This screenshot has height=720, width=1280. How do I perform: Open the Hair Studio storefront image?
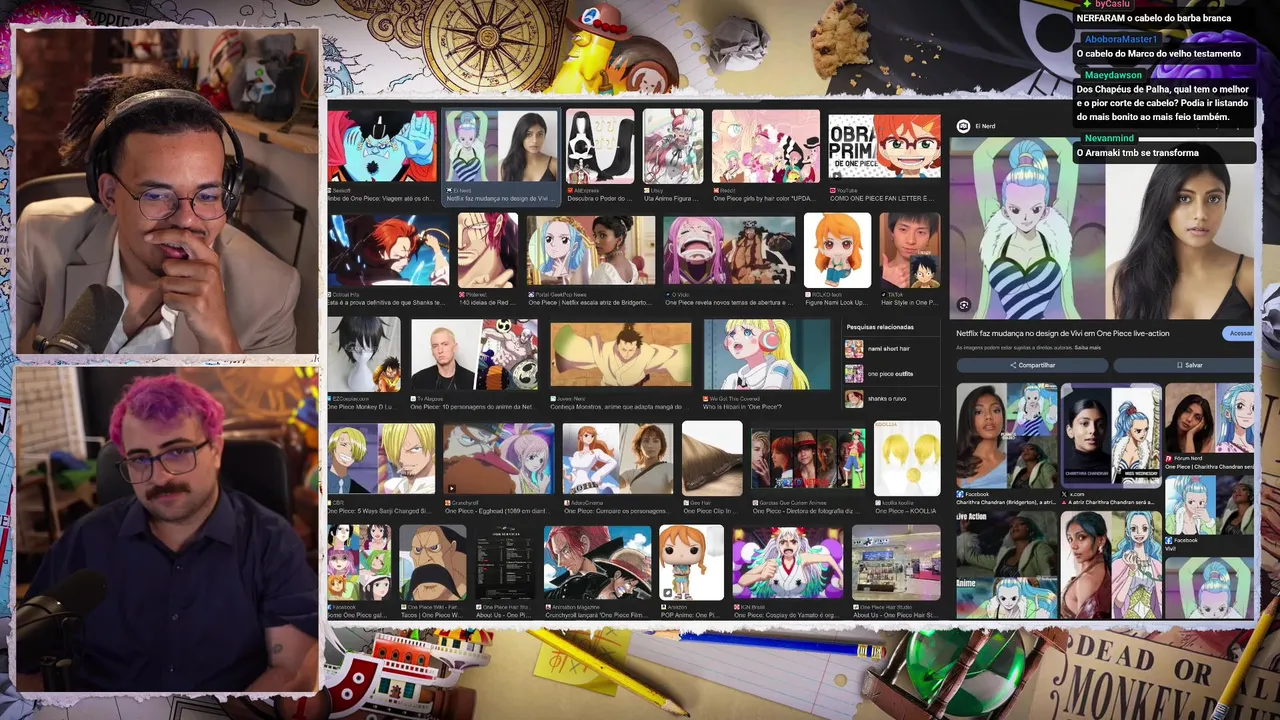tap(896, 562)
